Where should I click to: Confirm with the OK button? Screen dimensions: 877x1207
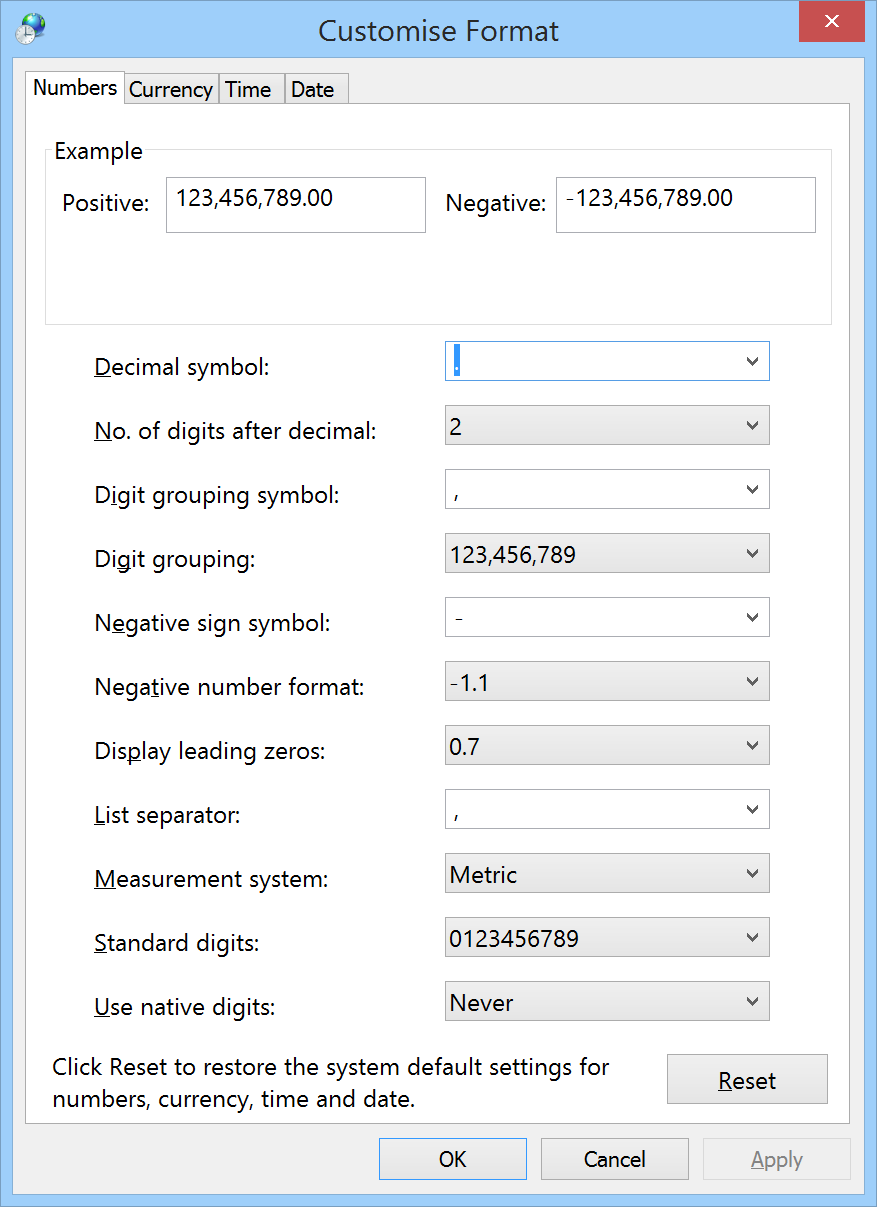453,1159
